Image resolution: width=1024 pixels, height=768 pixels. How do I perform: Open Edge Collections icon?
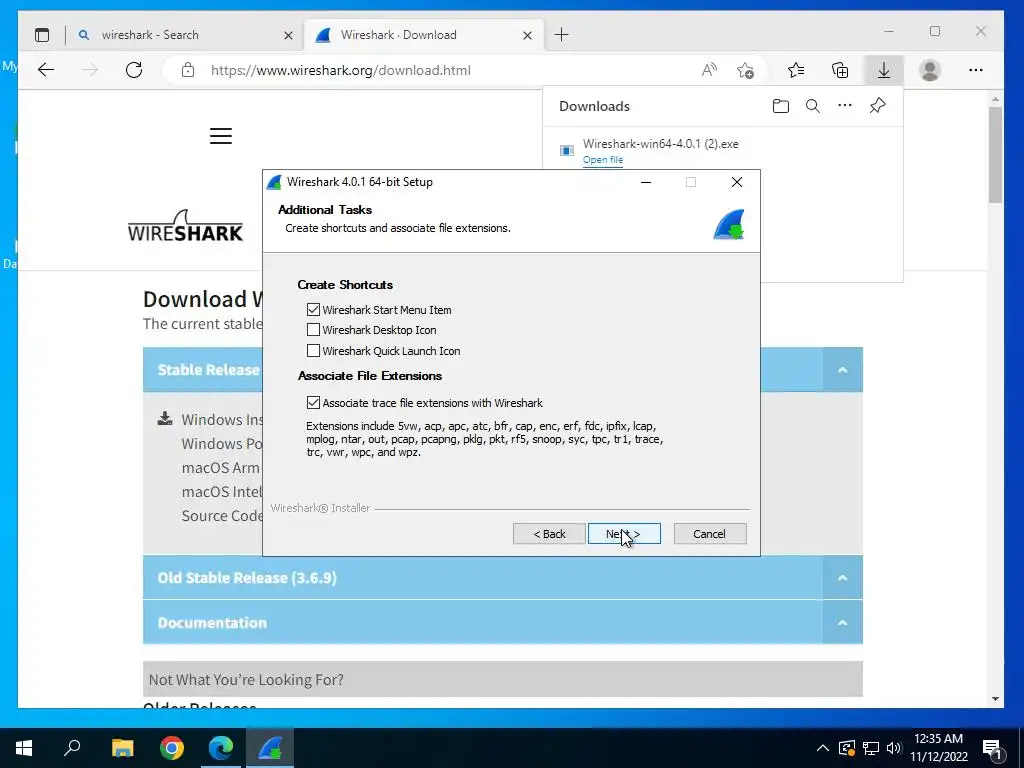click(x=840, y=70)
